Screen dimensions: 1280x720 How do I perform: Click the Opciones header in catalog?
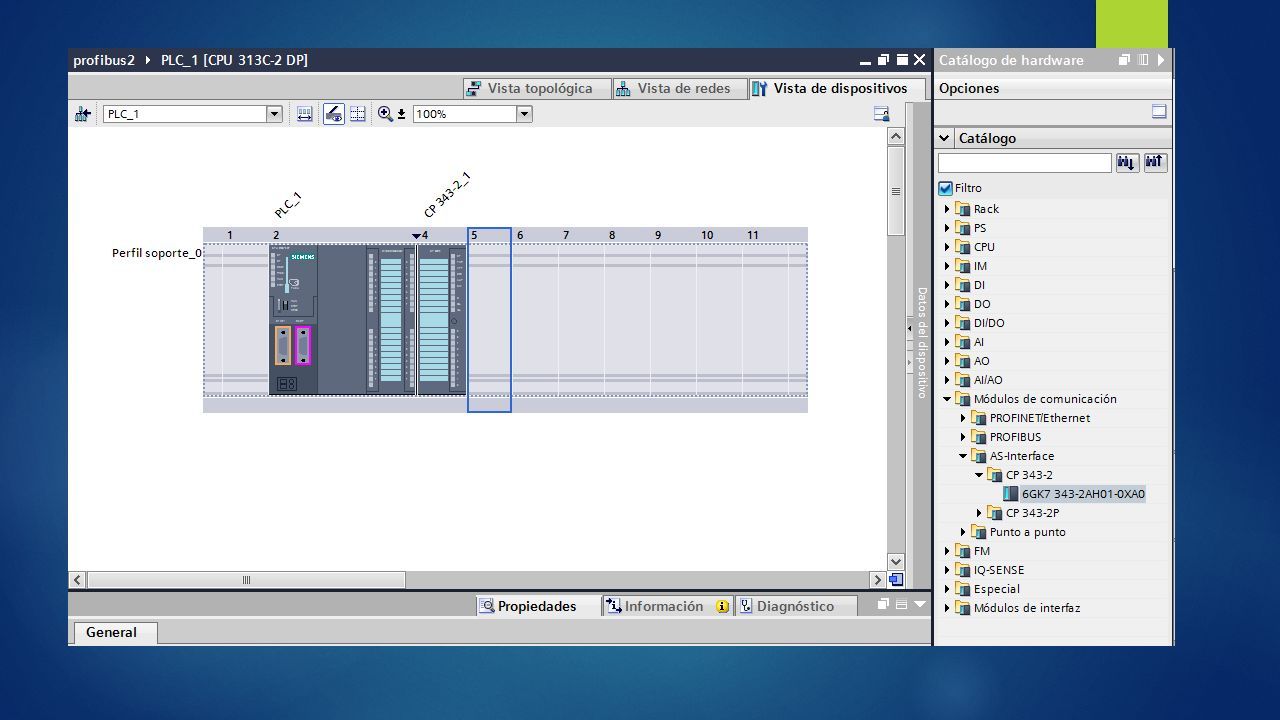[969, 88]
